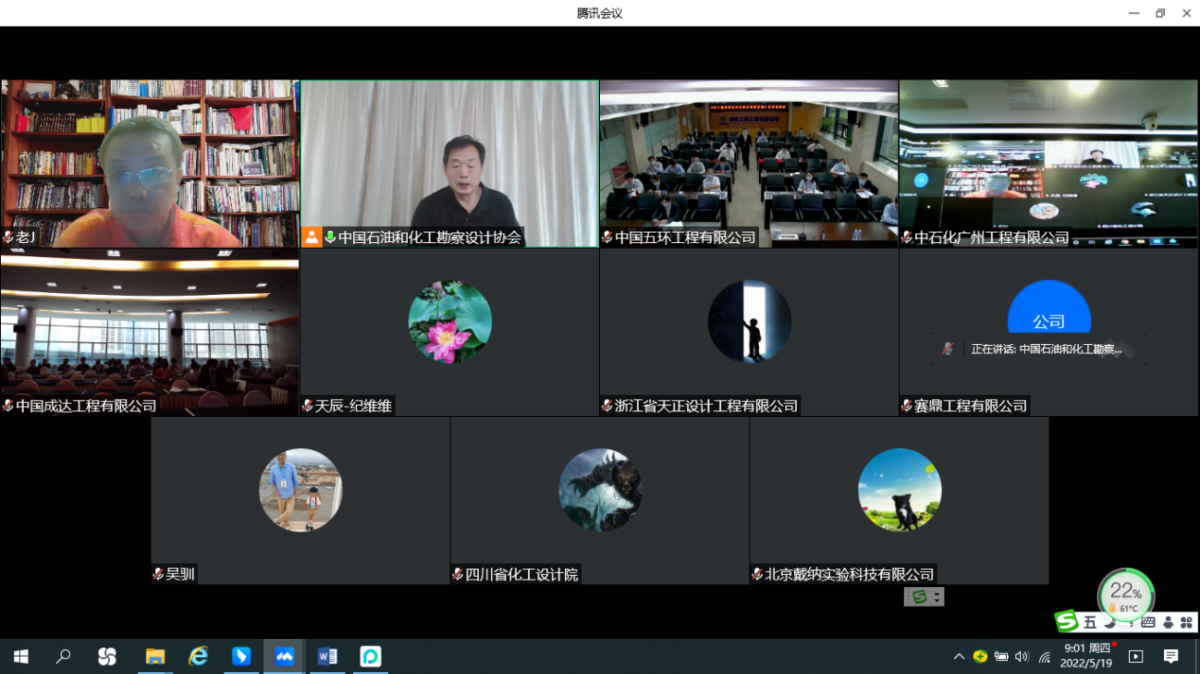Toggle the system volume speaker icon
1200x674 pixels.
[x=1021, y=657]
